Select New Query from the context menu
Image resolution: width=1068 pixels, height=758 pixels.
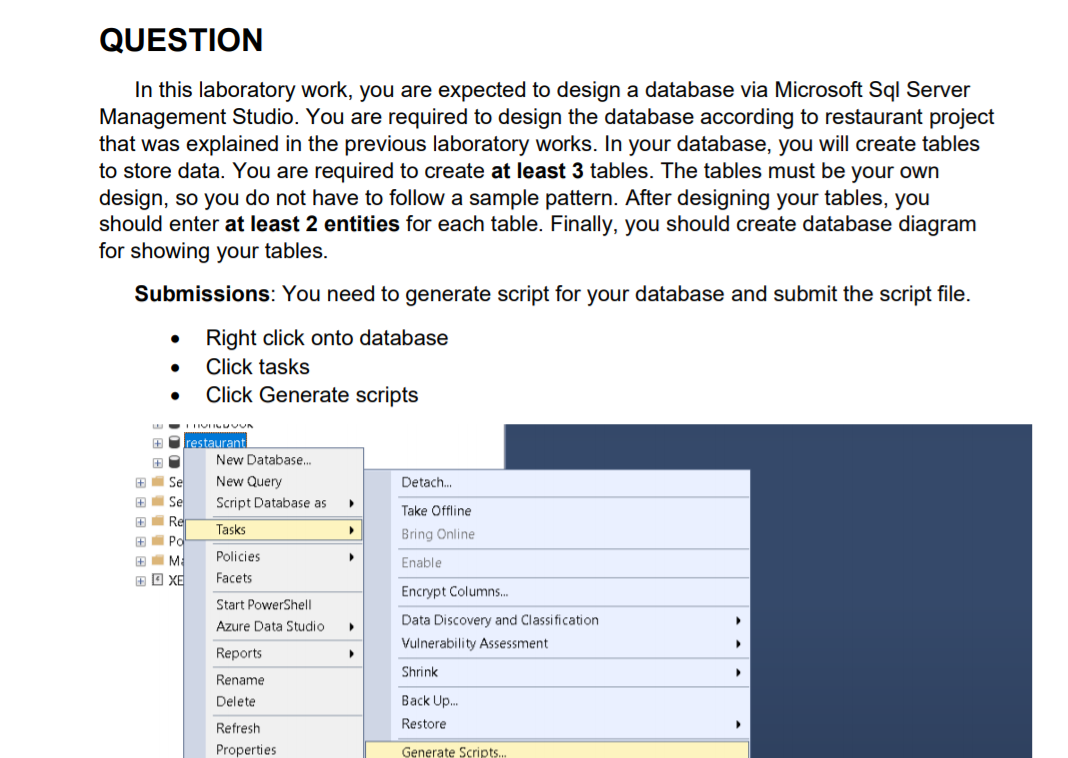(250, 481)
